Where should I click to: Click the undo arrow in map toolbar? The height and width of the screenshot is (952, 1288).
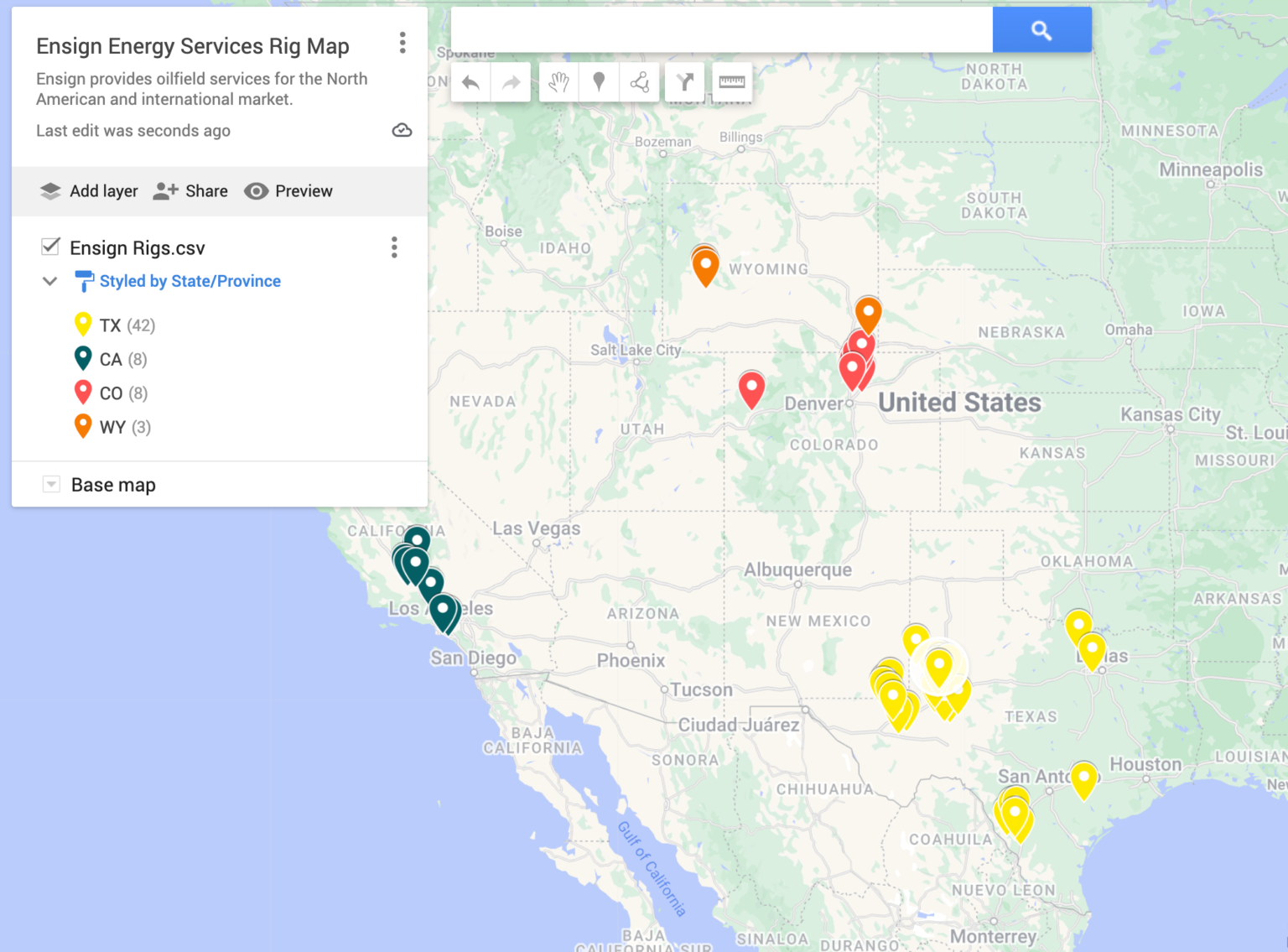[470, 82]
